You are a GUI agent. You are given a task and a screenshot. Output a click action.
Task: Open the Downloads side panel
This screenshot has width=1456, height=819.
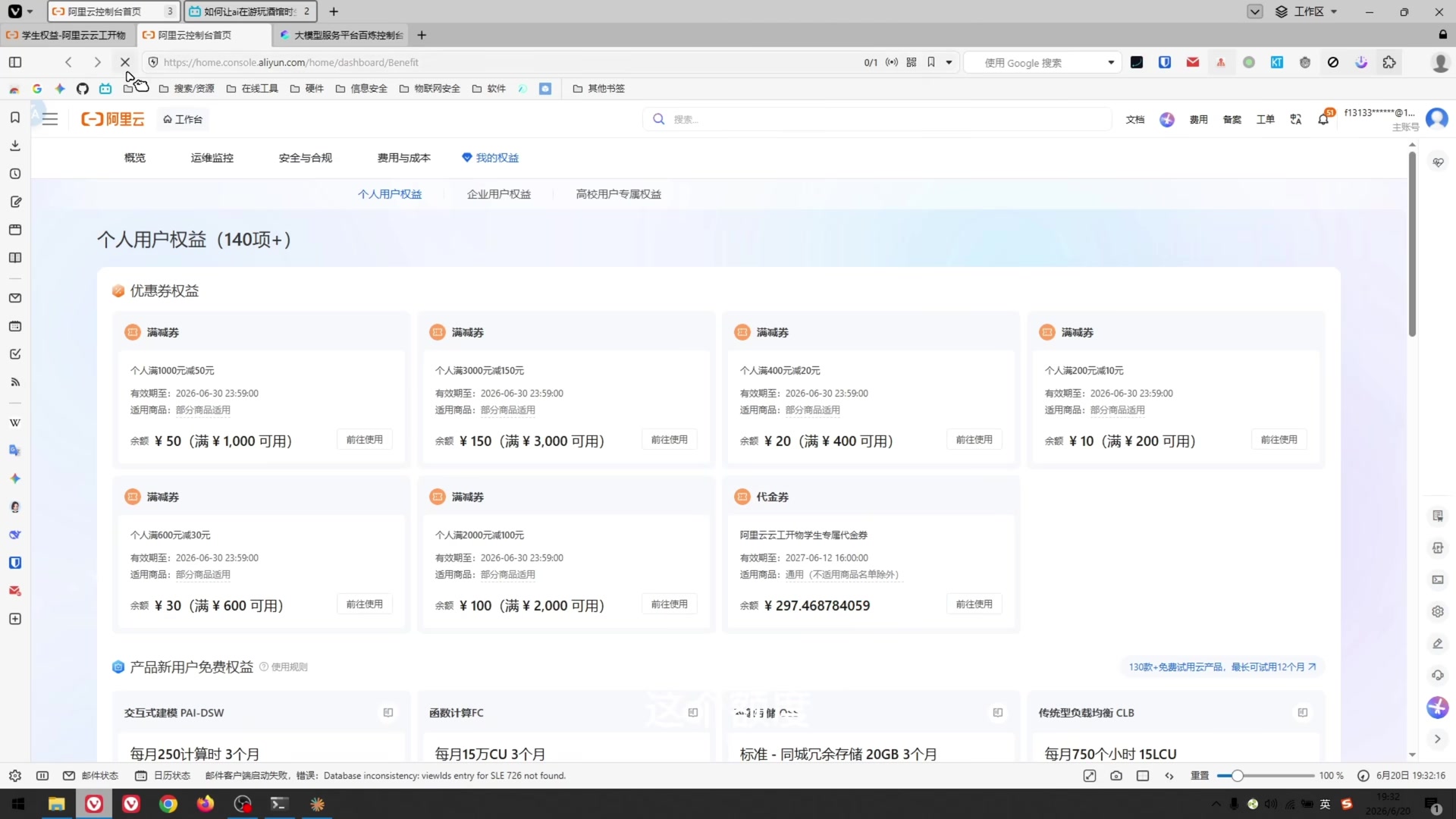15,146
